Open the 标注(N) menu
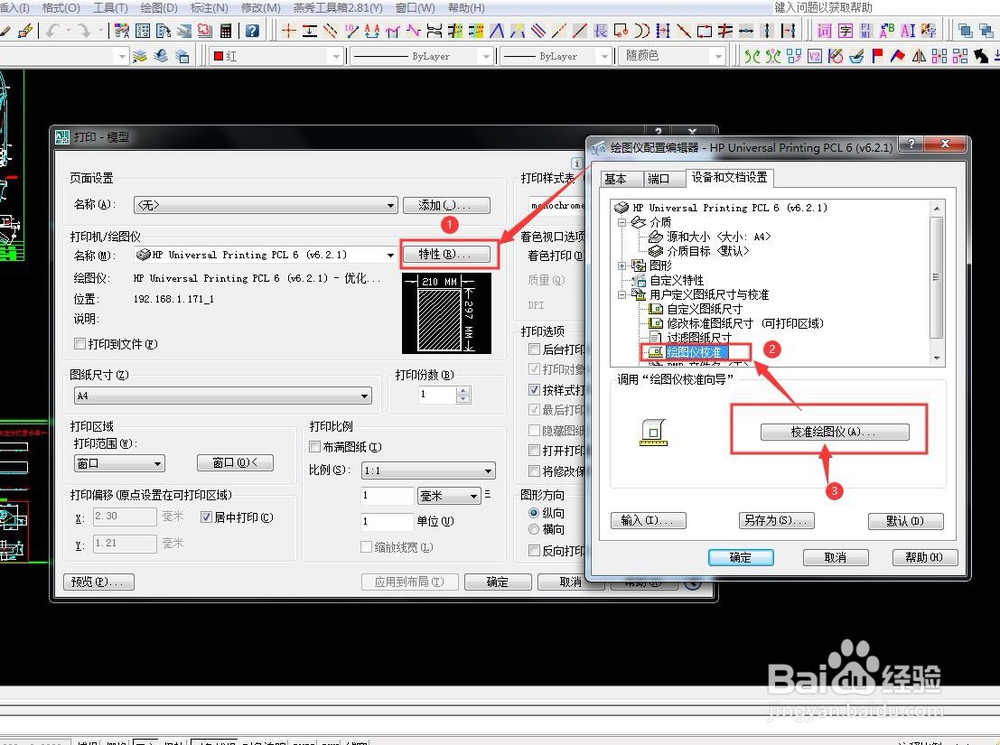Screen dimensions: 1000x745 pos(209,8)
